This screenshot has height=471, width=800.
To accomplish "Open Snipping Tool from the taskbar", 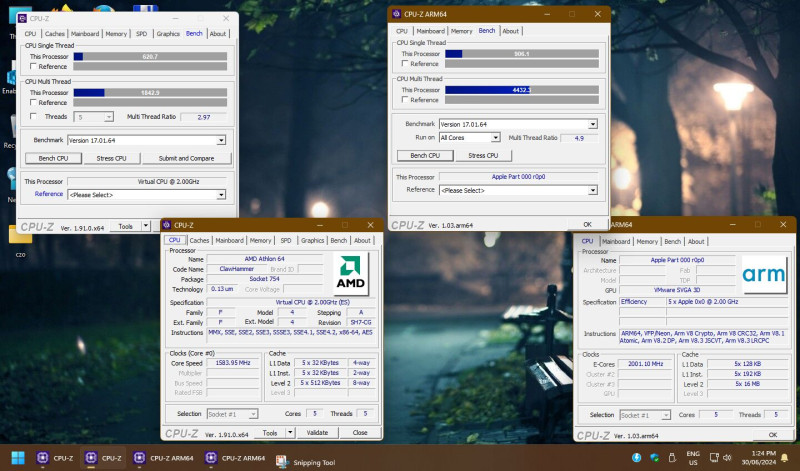I will click(305, 461).
